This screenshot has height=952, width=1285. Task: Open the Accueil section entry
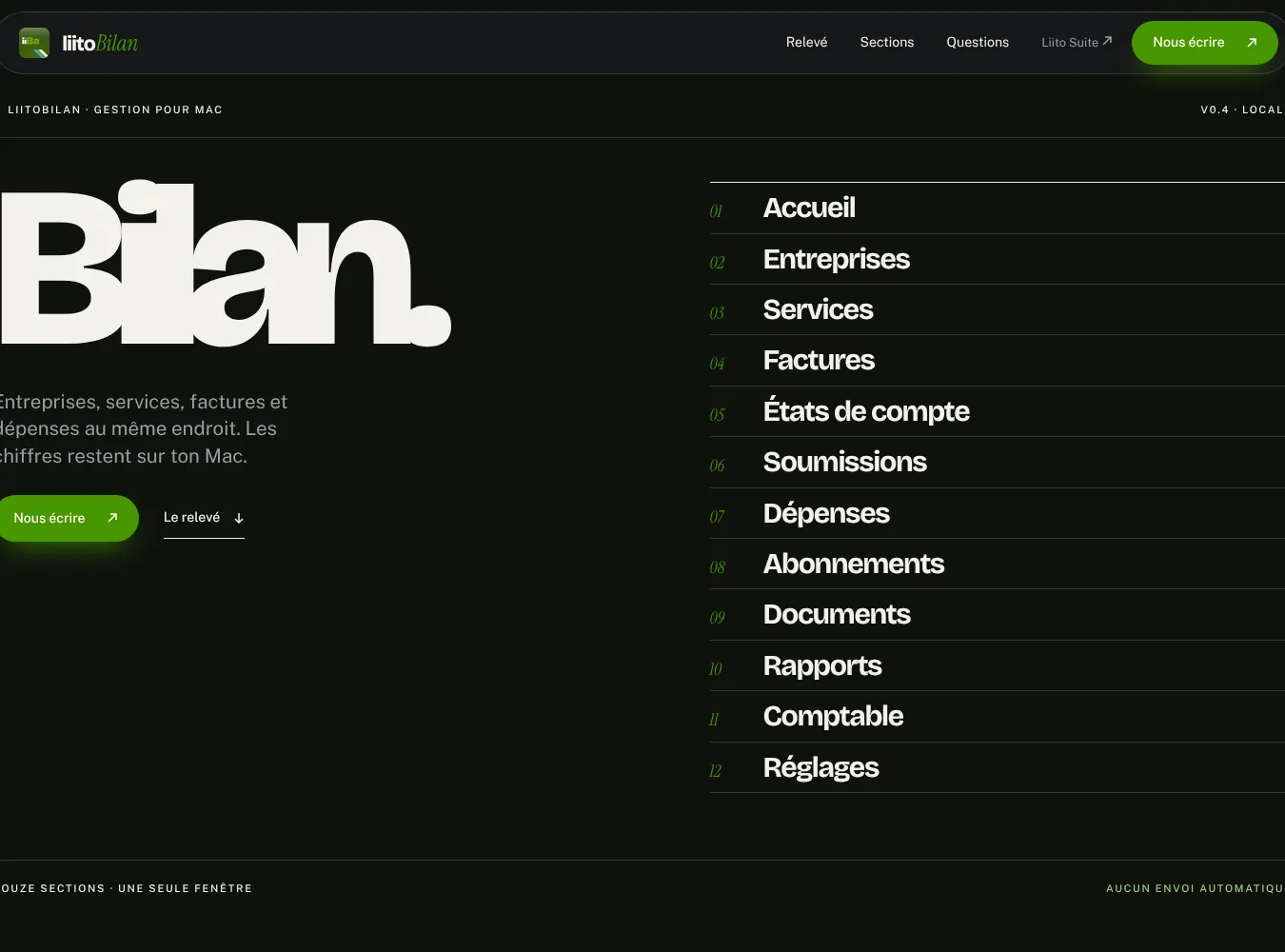tap(998, 208)
